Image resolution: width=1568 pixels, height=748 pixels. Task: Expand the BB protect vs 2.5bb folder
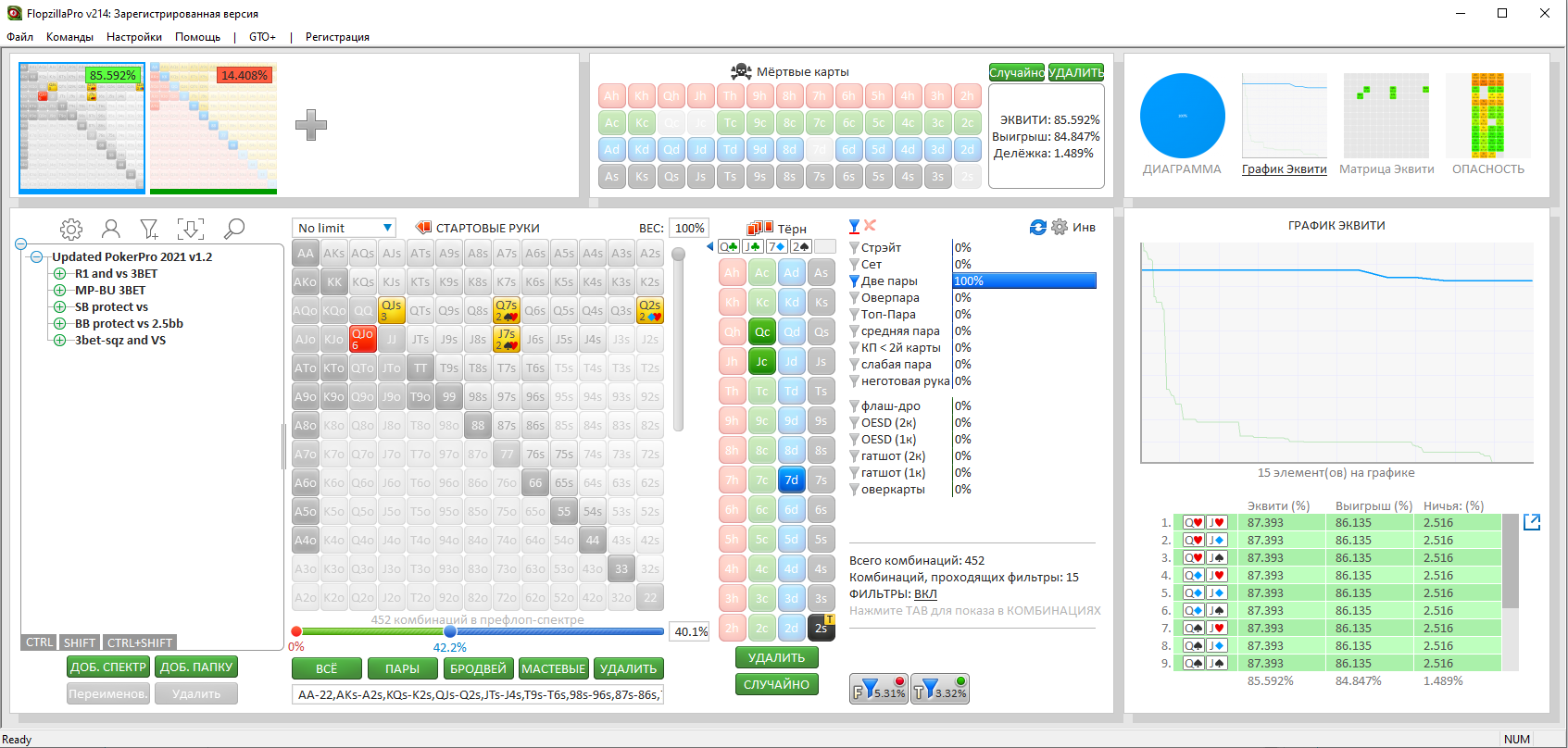click(59, 323)
